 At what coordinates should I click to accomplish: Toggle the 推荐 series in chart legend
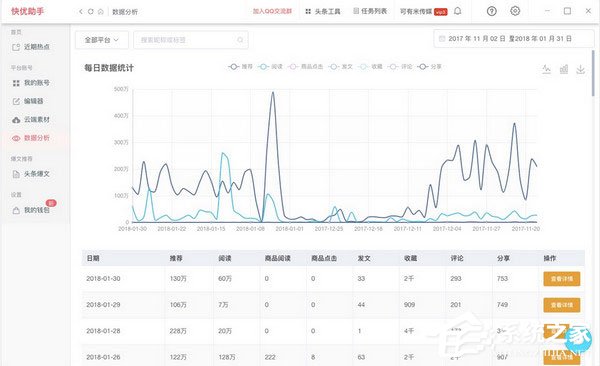point(240,67)
